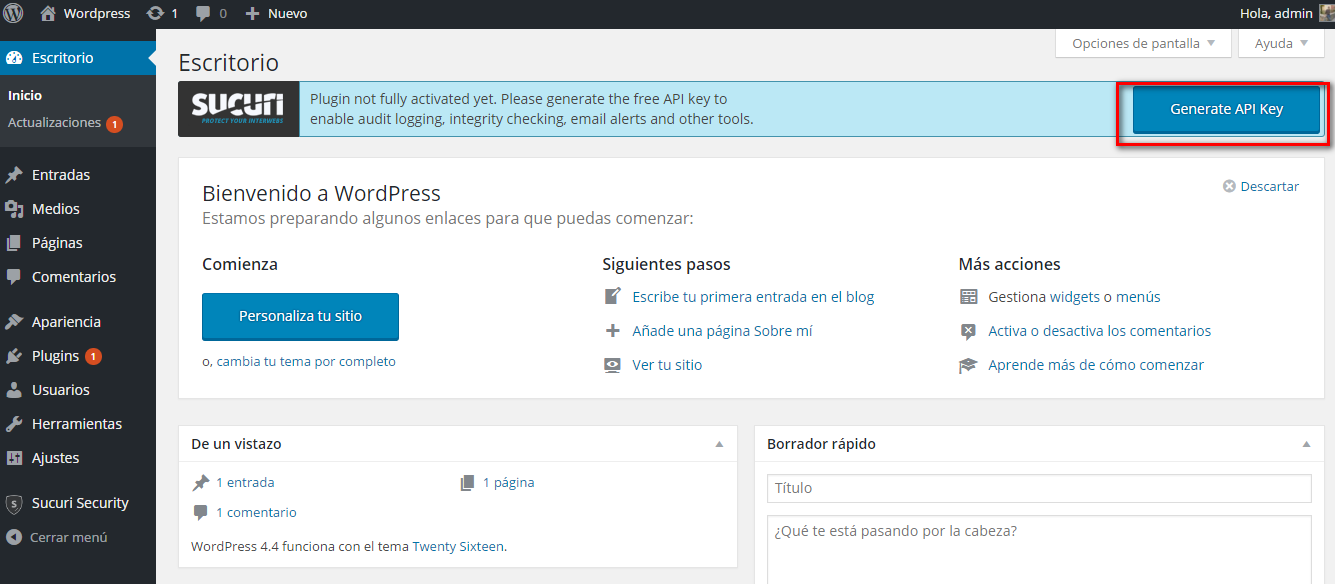
Task: Click the WordPress logo in admin bar
Action: pyautogui.click(x=14, y=14)
